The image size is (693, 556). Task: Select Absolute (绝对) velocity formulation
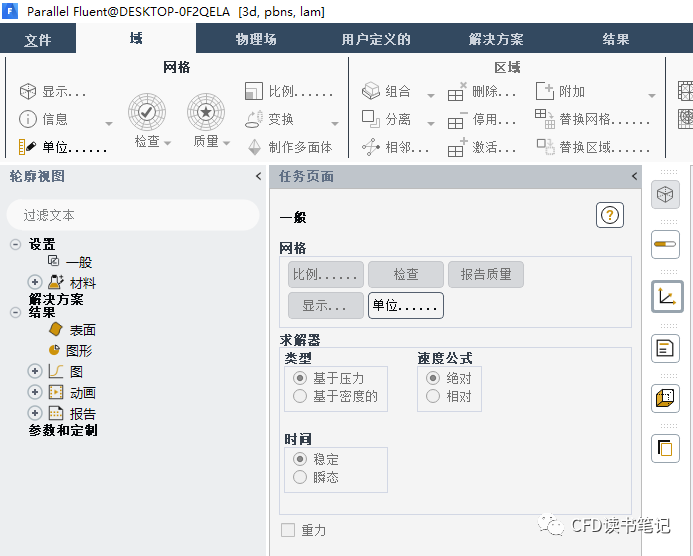tap(433, 378)
